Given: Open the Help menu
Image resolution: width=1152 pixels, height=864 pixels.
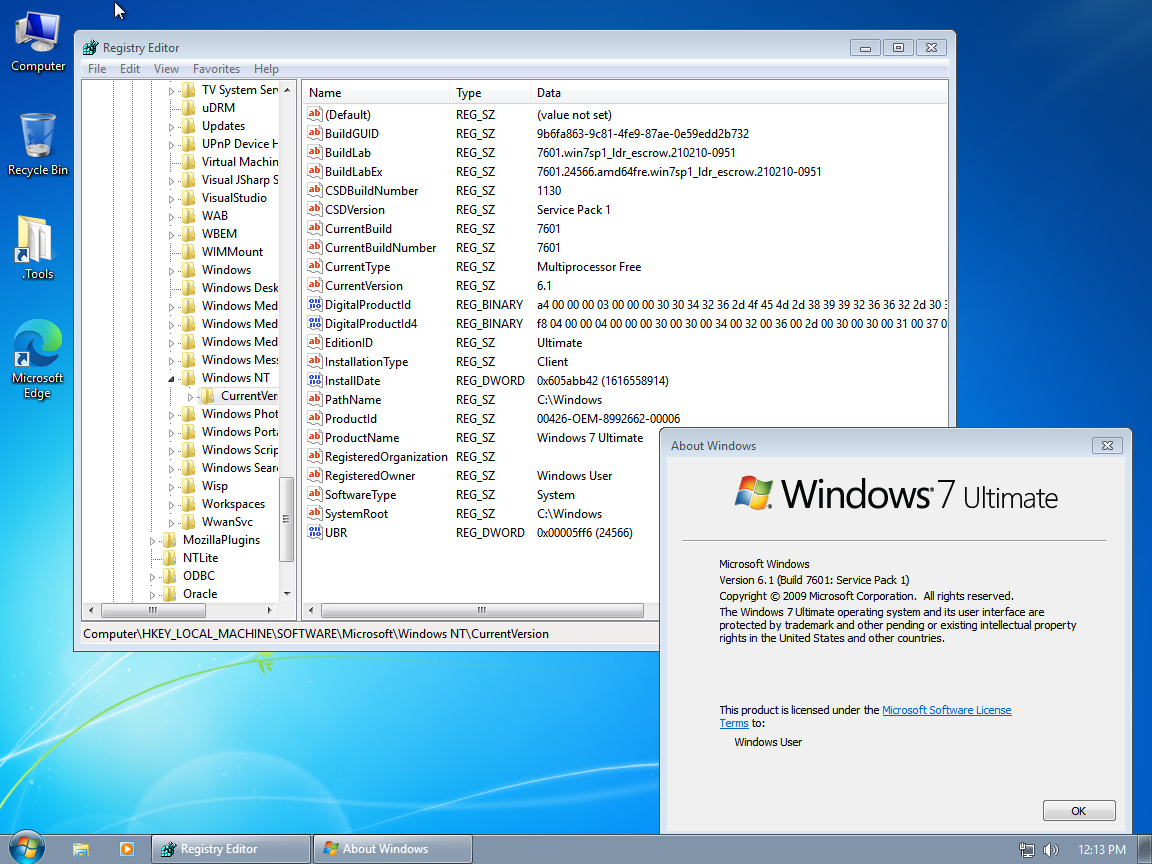Looking at the screenshot, I should point(266,68).
